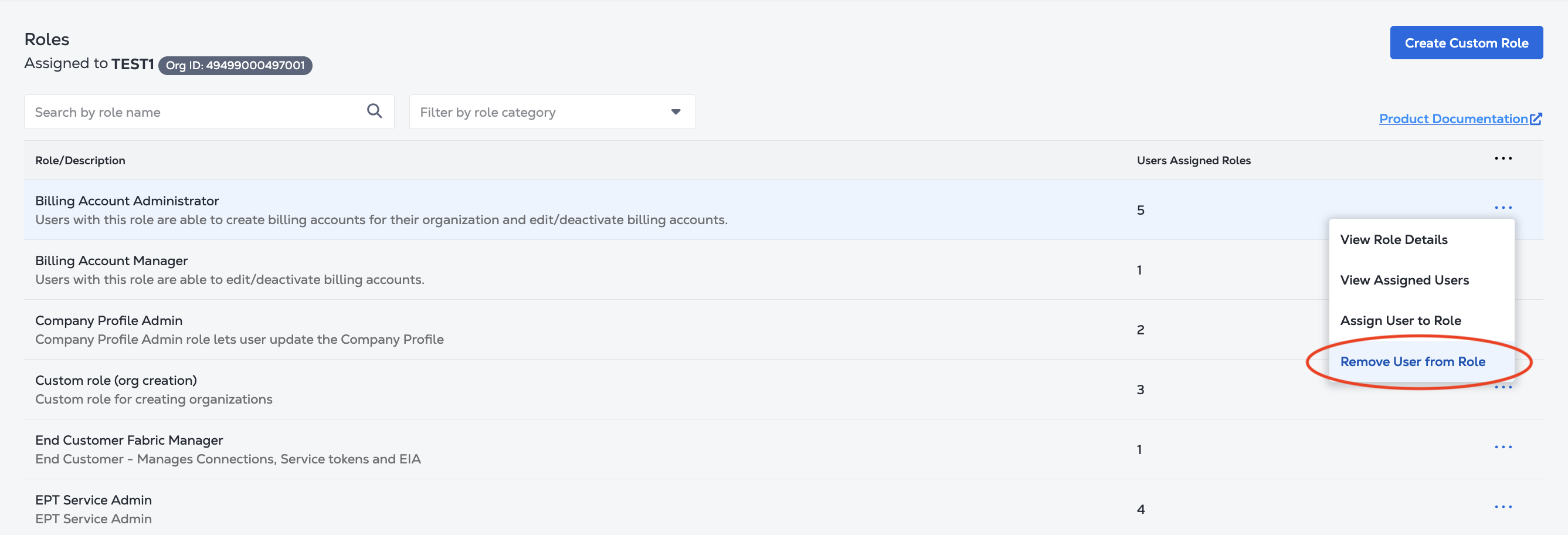Select the EPT Service Admin role name
1568x535 pixels.
coord(93,500)
